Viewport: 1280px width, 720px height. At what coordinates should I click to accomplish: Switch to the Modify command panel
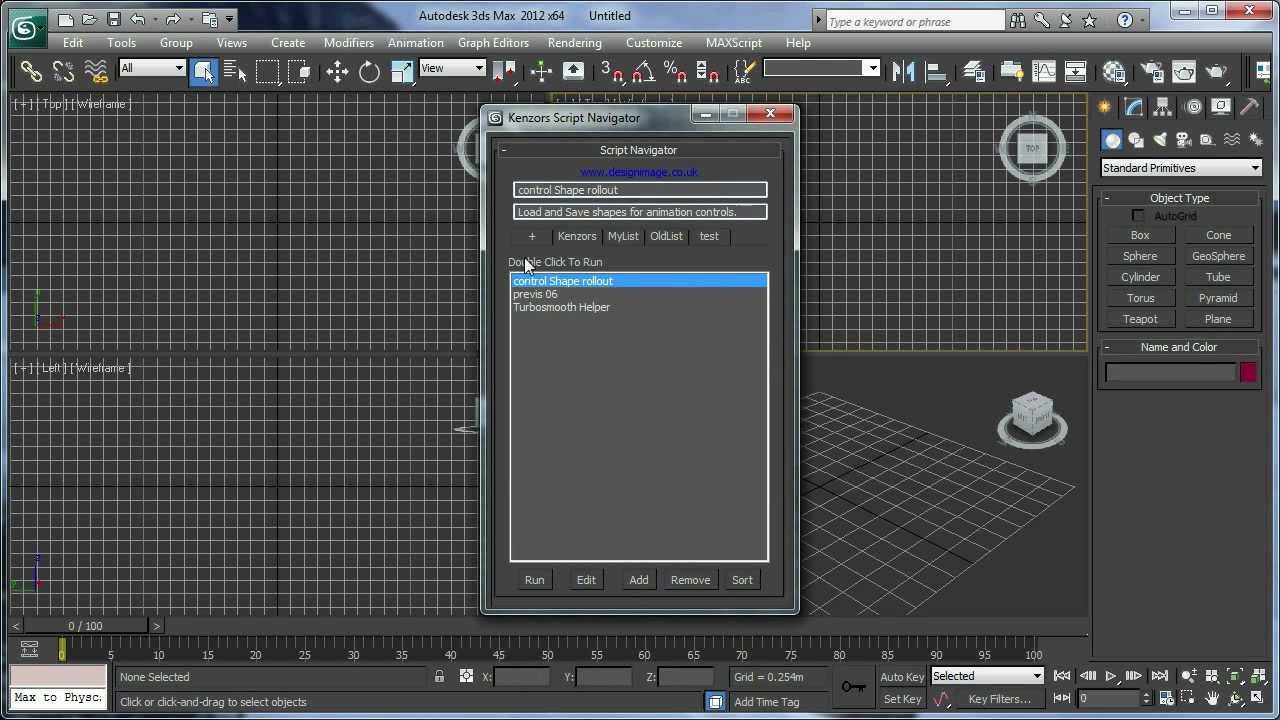[x=1133, y=107]
